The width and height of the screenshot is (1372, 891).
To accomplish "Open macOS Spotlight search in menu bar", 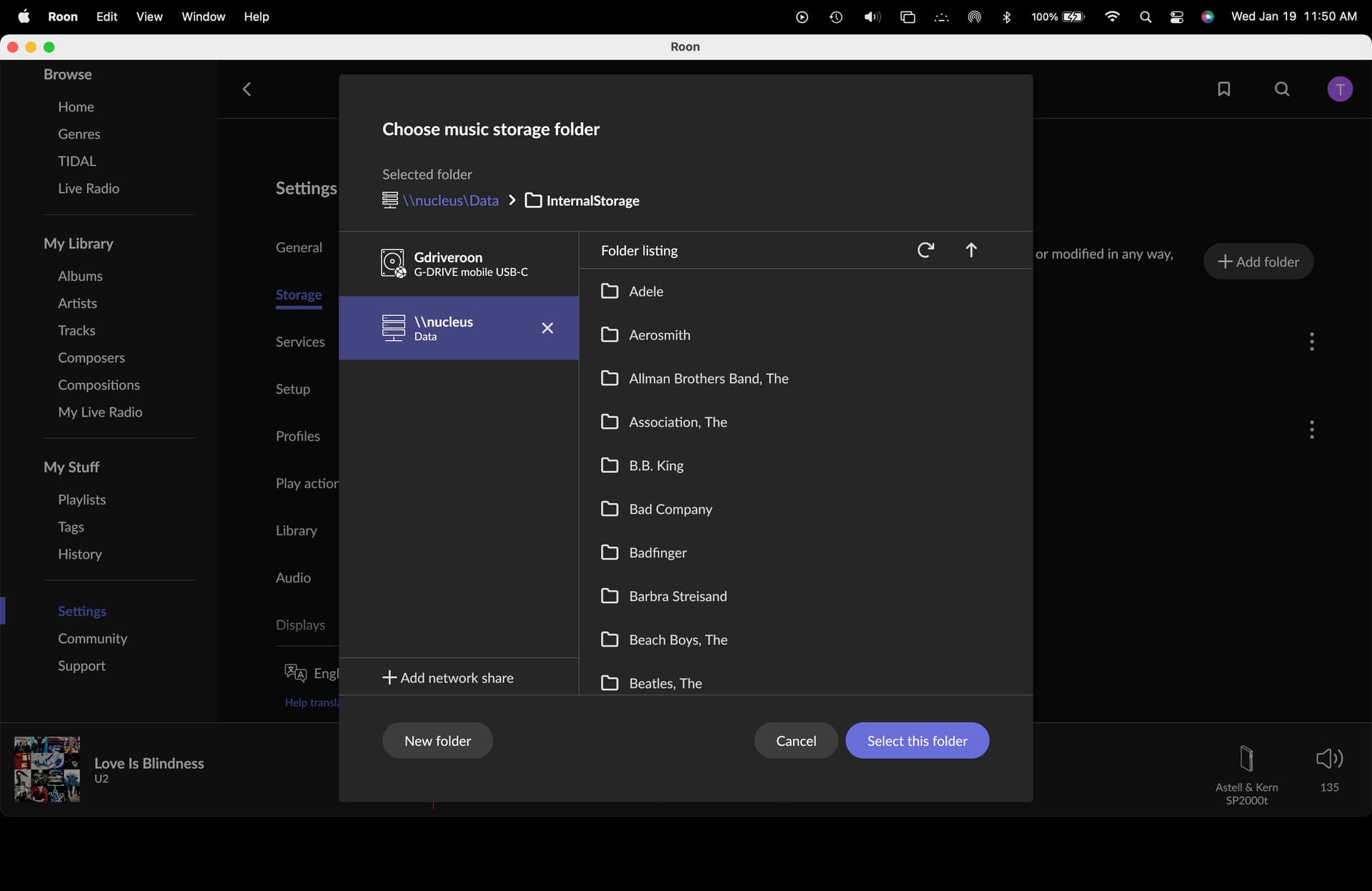I will [x=1145, y=16].
